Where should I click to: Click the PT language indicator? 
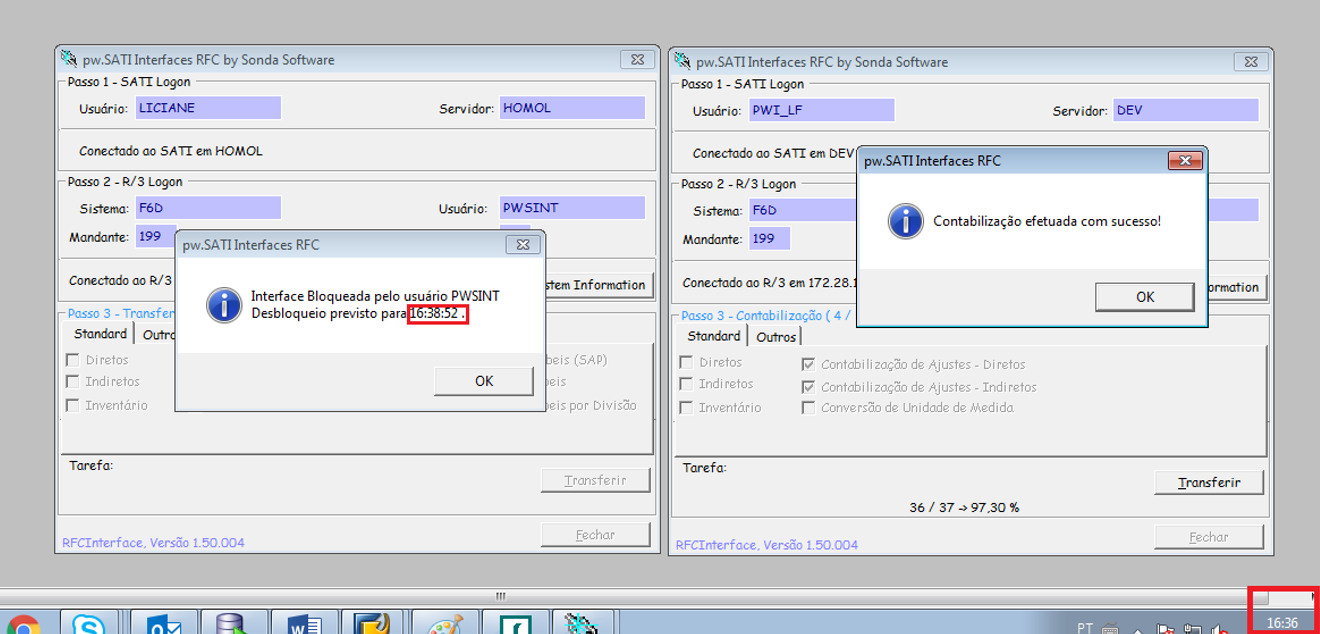tap(1085, 627)
